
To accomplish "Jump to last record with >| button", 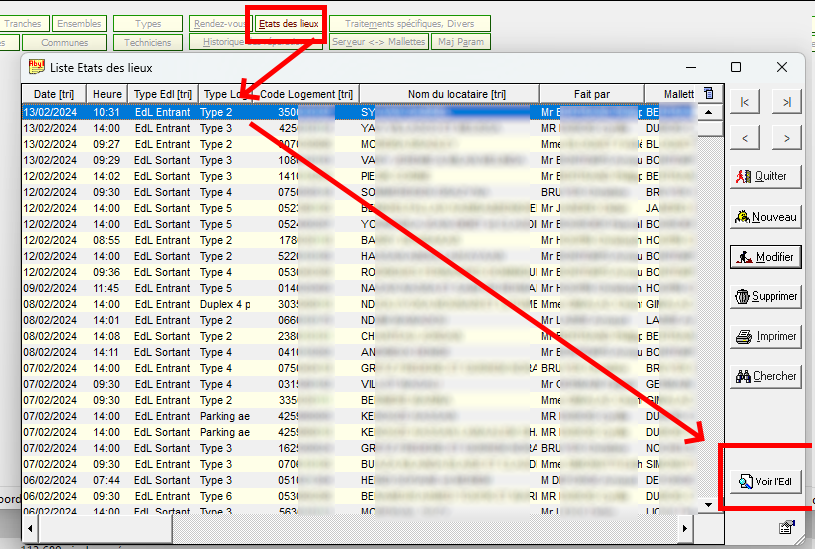I will (787, 102).
